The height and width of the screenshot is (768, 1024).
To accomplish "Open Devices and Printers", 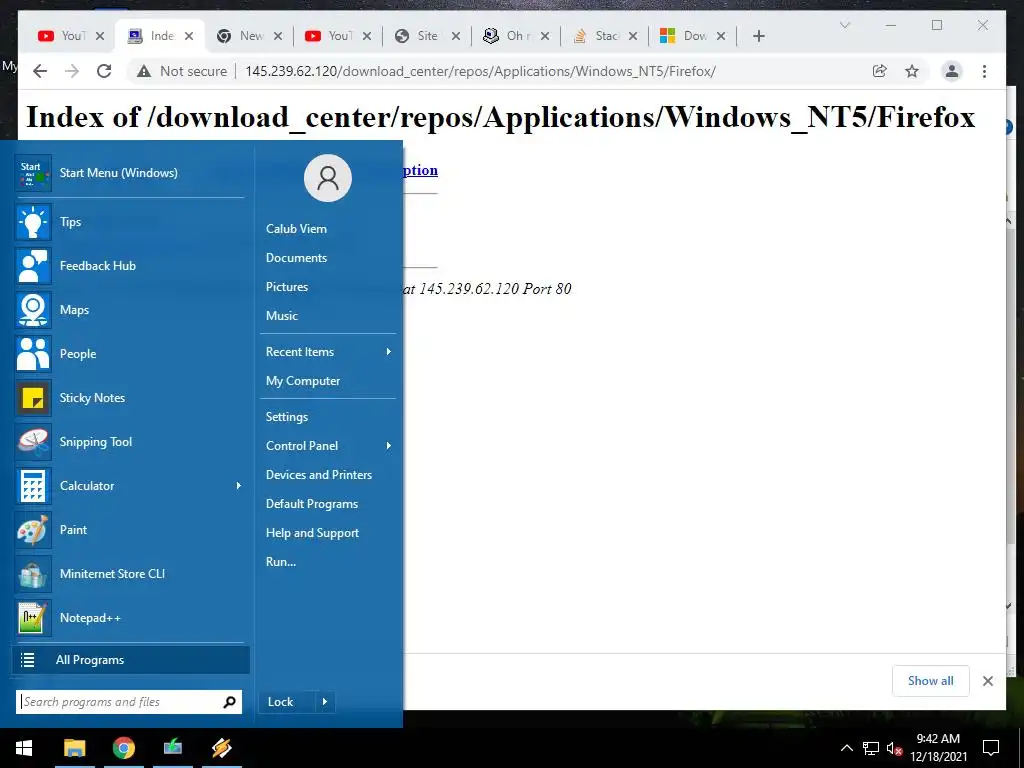I will (319, 475).
